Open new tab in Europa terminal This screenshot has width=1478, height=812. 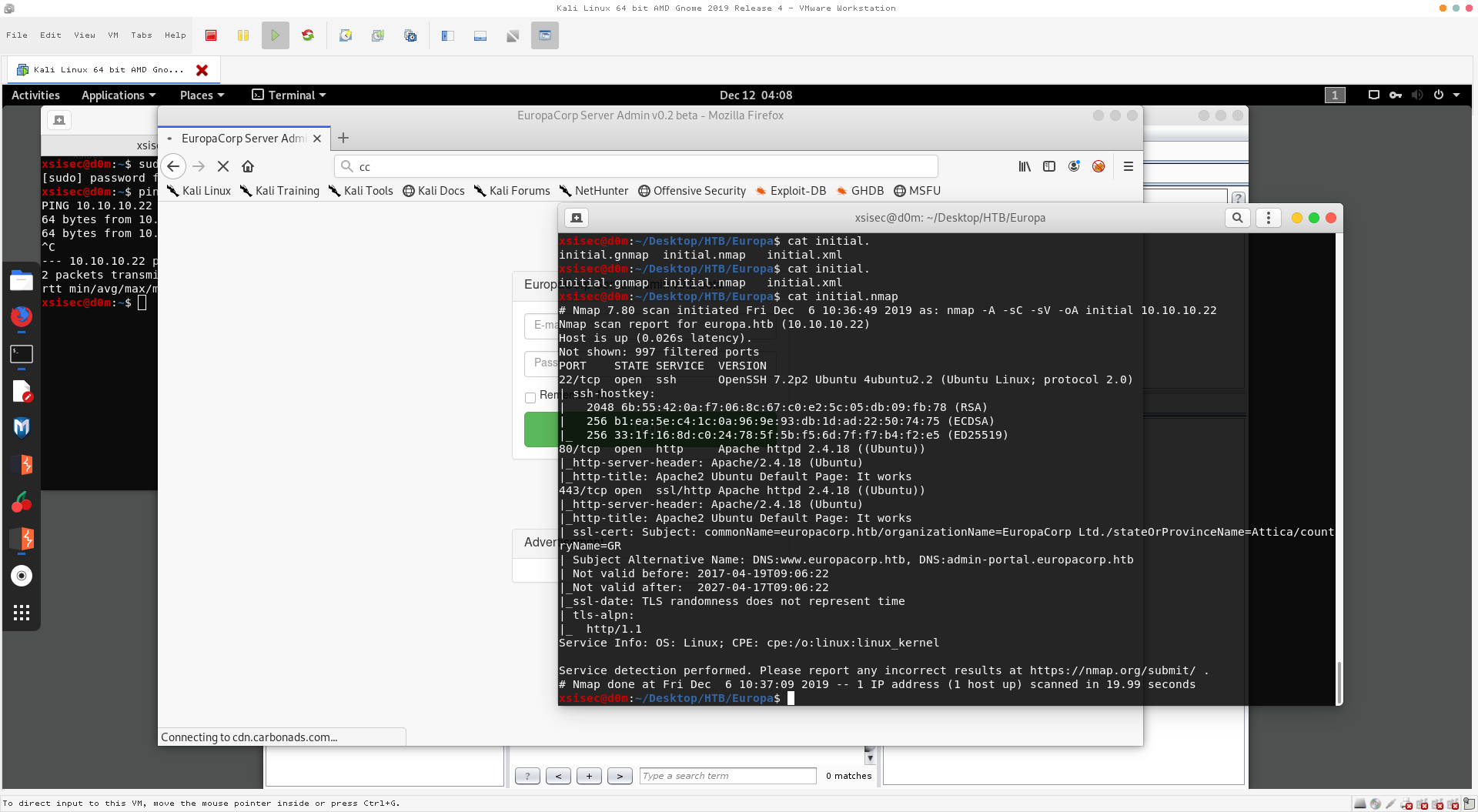(577, 218)
